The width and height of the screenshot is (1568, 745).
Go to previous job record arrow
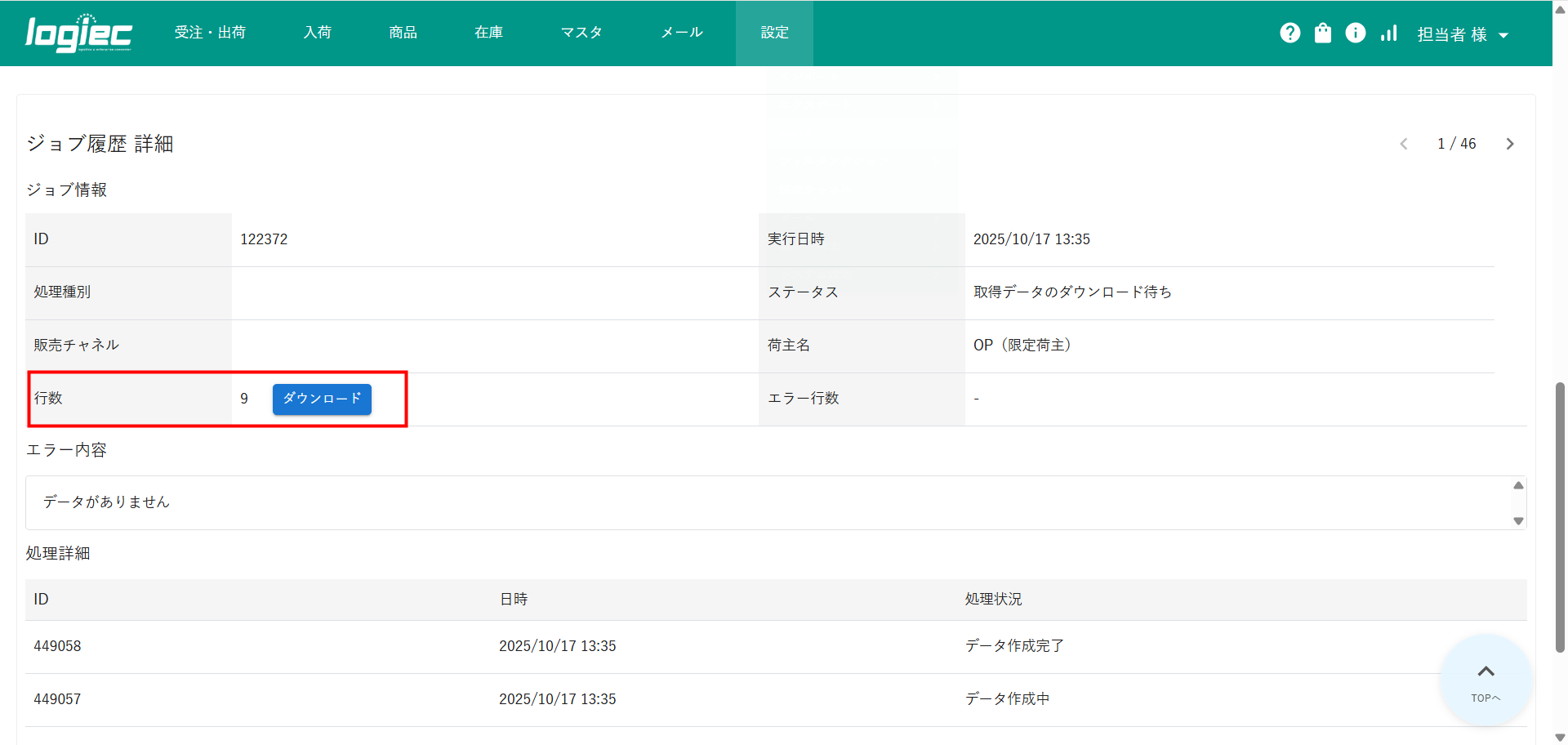point(1404,144)
